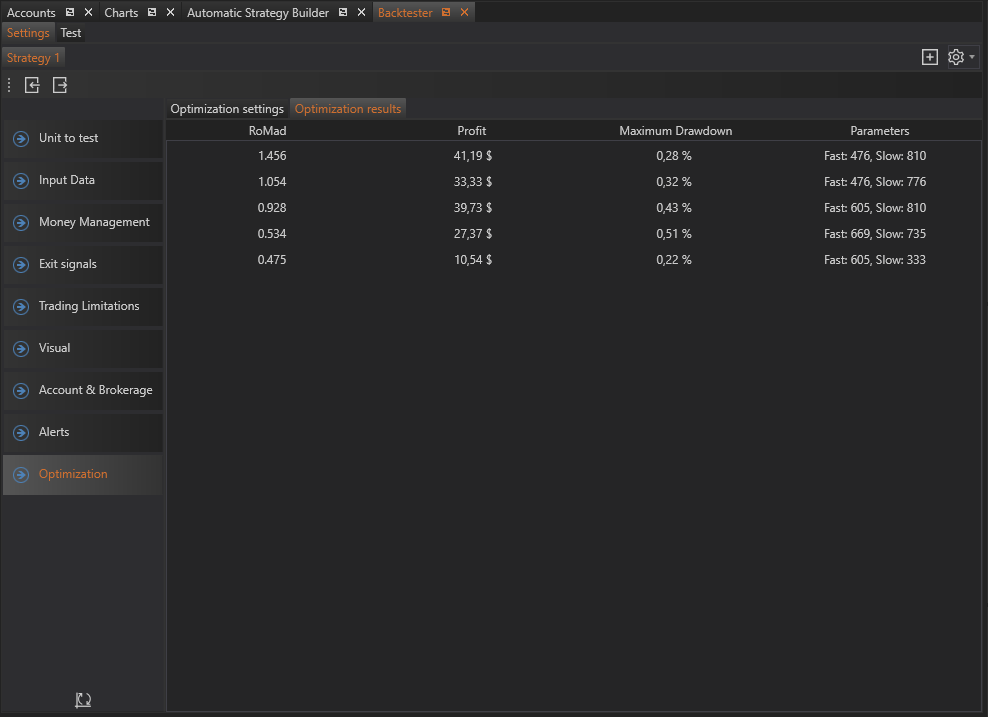
Task: Open the Accounts tab
Action: click(31, 13)
